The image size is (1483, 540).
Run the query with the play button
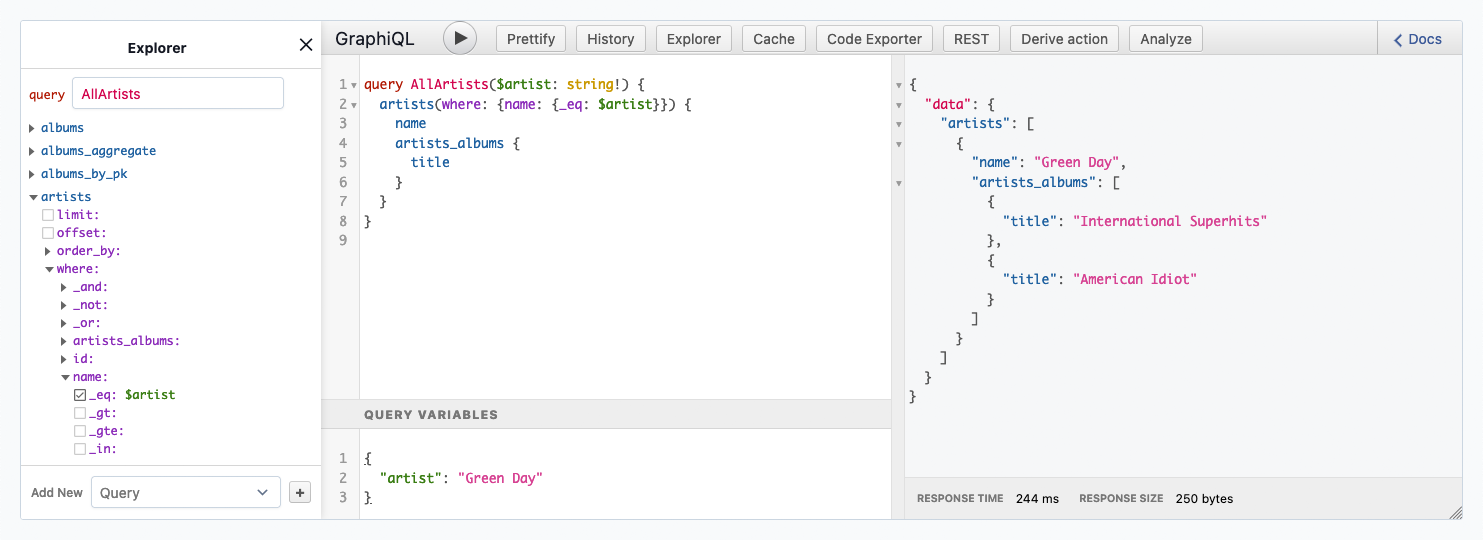460,39
